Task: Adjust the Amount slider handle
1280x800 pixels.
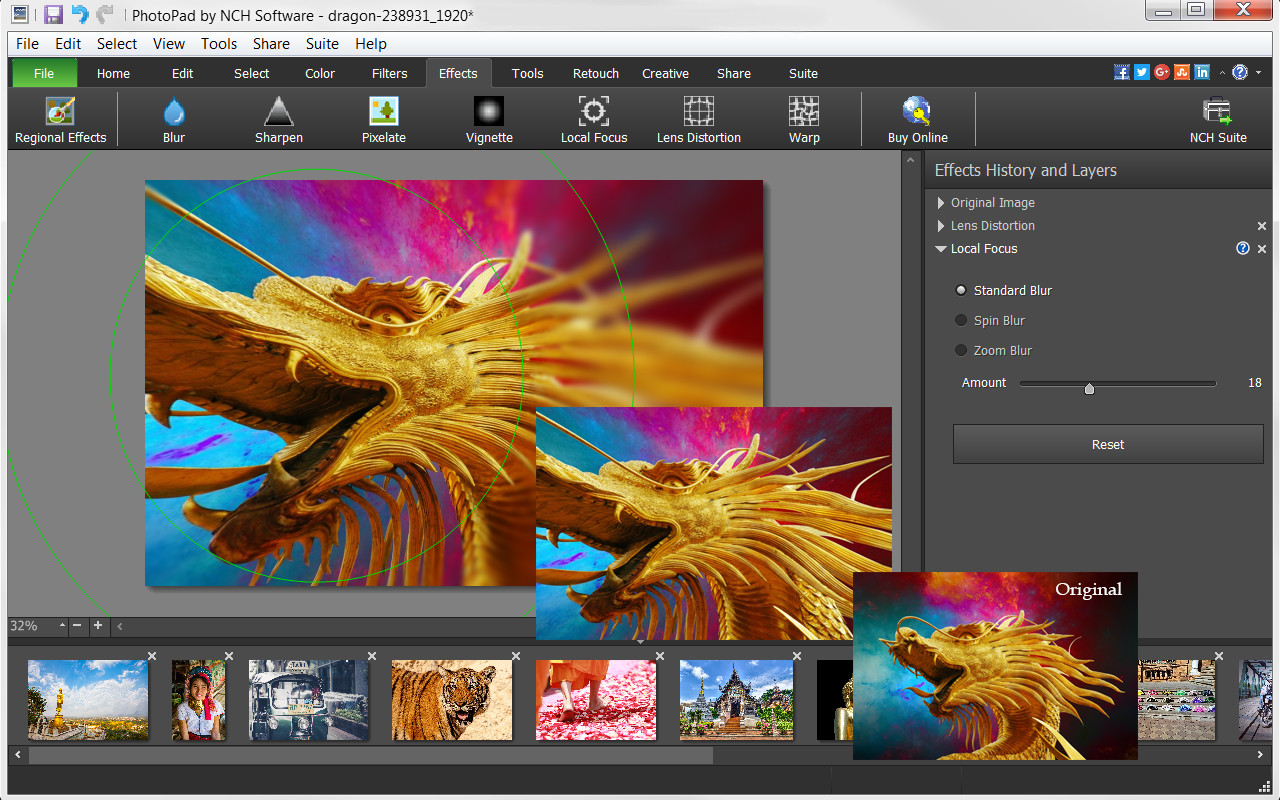Action: tap(1089, 387)
